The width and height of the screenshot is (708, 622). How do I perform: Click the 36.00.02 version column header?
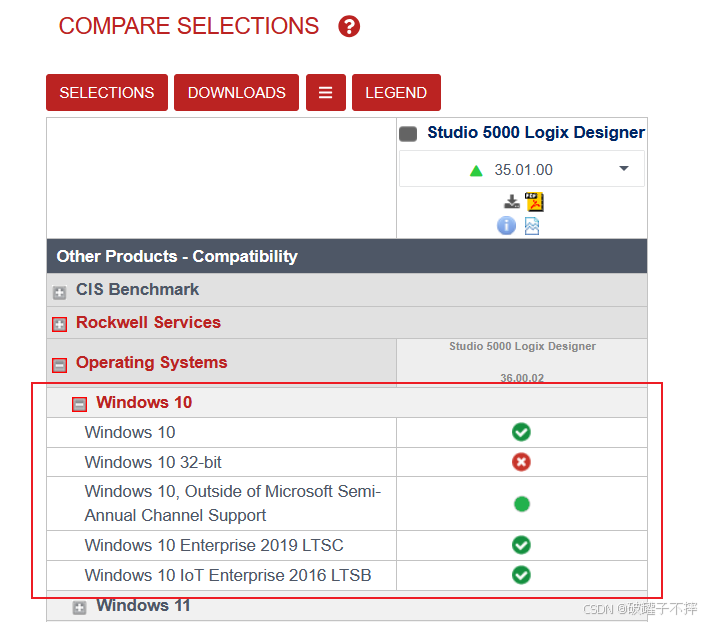click(x=522, y=378)
